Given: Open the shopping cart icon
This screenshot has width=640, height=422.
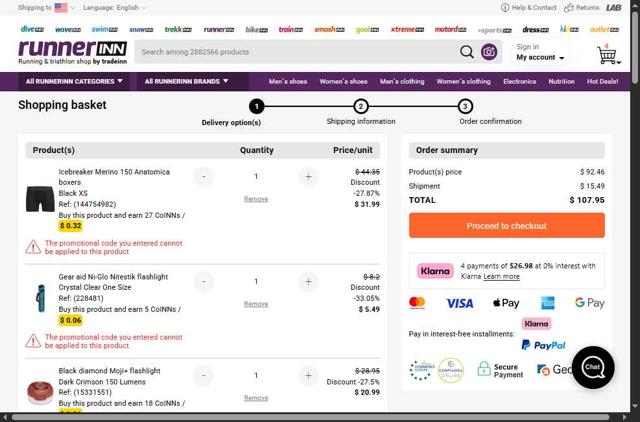Looking at the screenshot, I should pyautogui.click(x=608, y=55).
